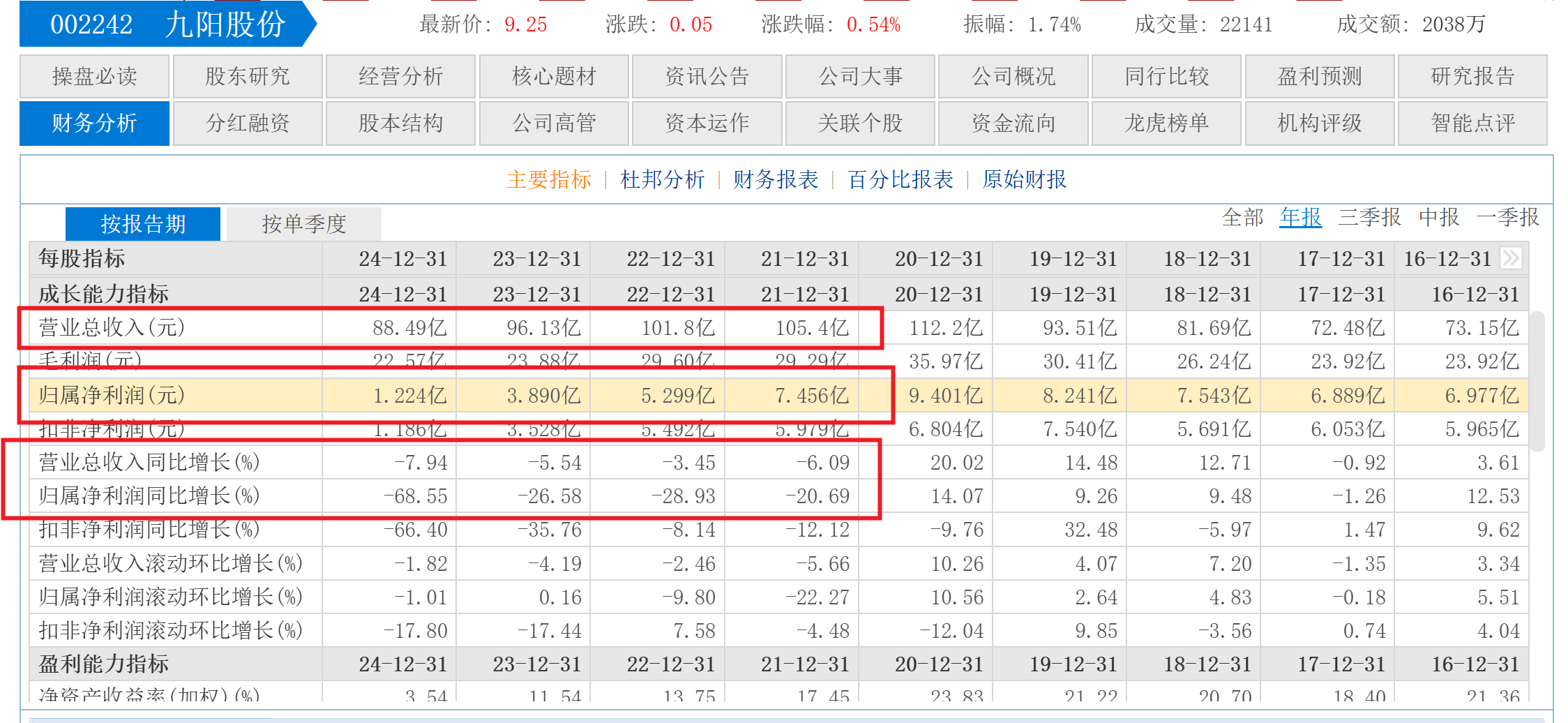Click the 盈利能力指标 section header

(x=103, y=664)
